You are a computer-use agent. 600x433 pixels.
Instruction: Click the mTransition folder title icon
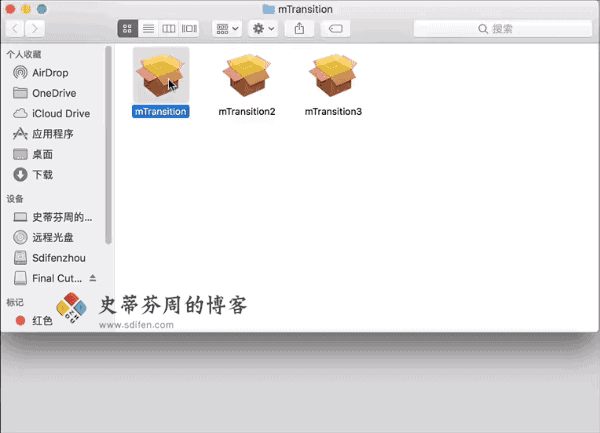(x=269, y=9)
